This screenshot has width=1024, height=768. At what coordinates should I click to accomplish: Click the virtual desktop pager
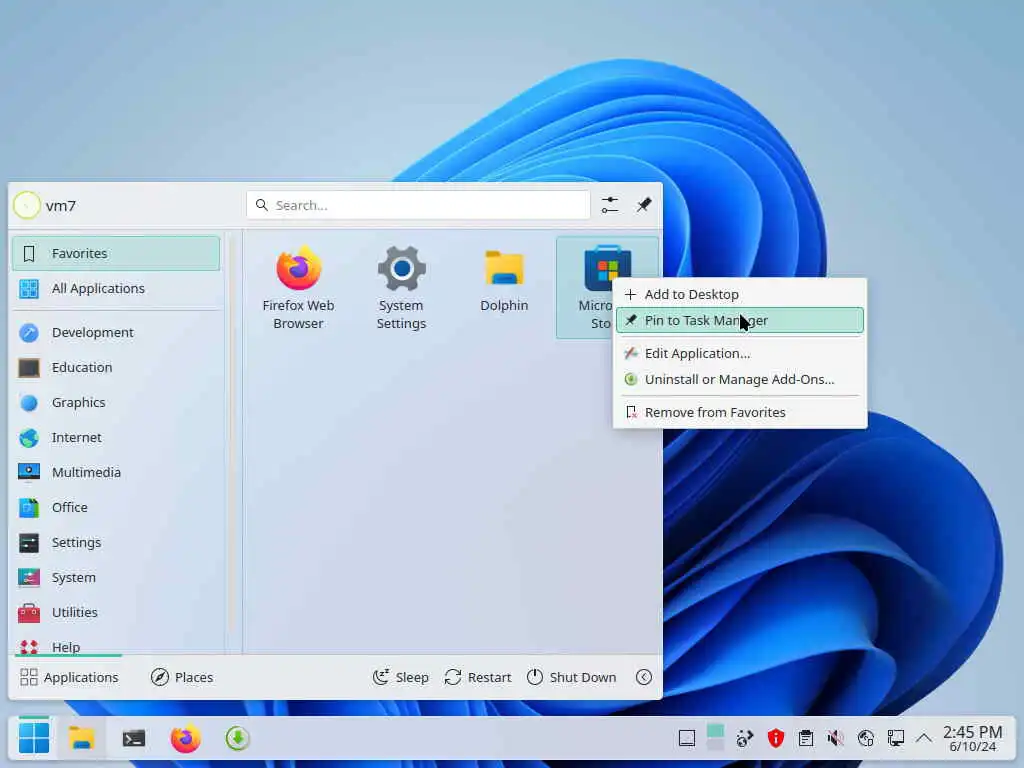(716, 737)
